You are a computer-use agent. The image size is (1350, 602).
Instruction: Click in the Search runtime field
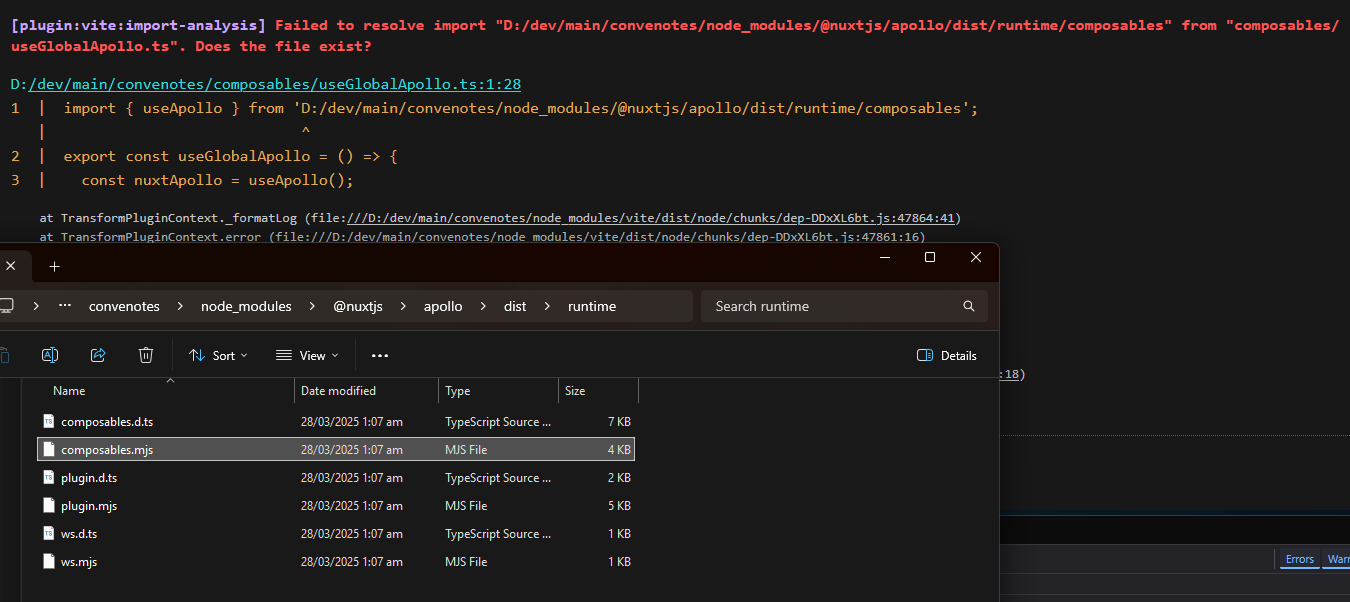844,306
